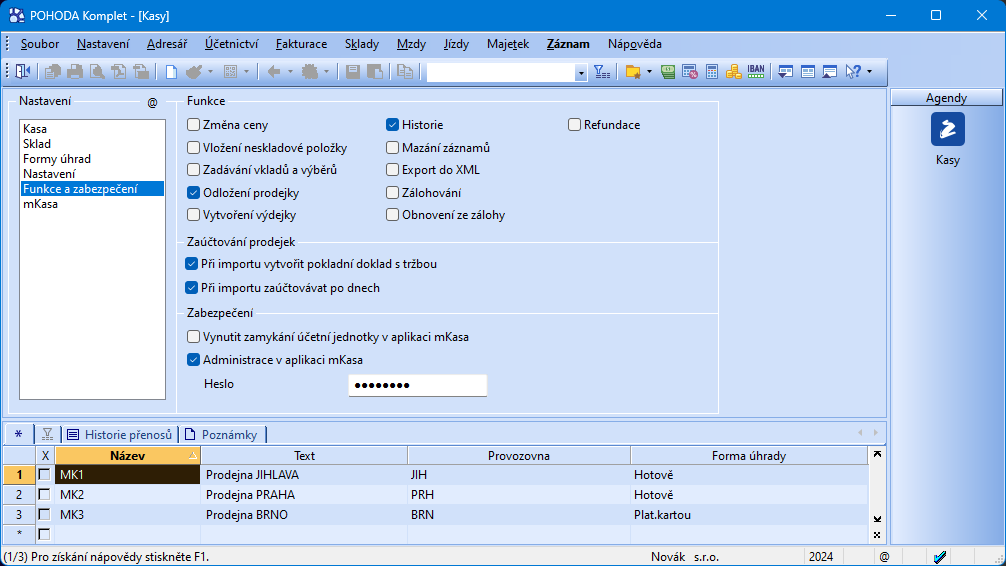Click the gold coins icon

coord(733,72)
